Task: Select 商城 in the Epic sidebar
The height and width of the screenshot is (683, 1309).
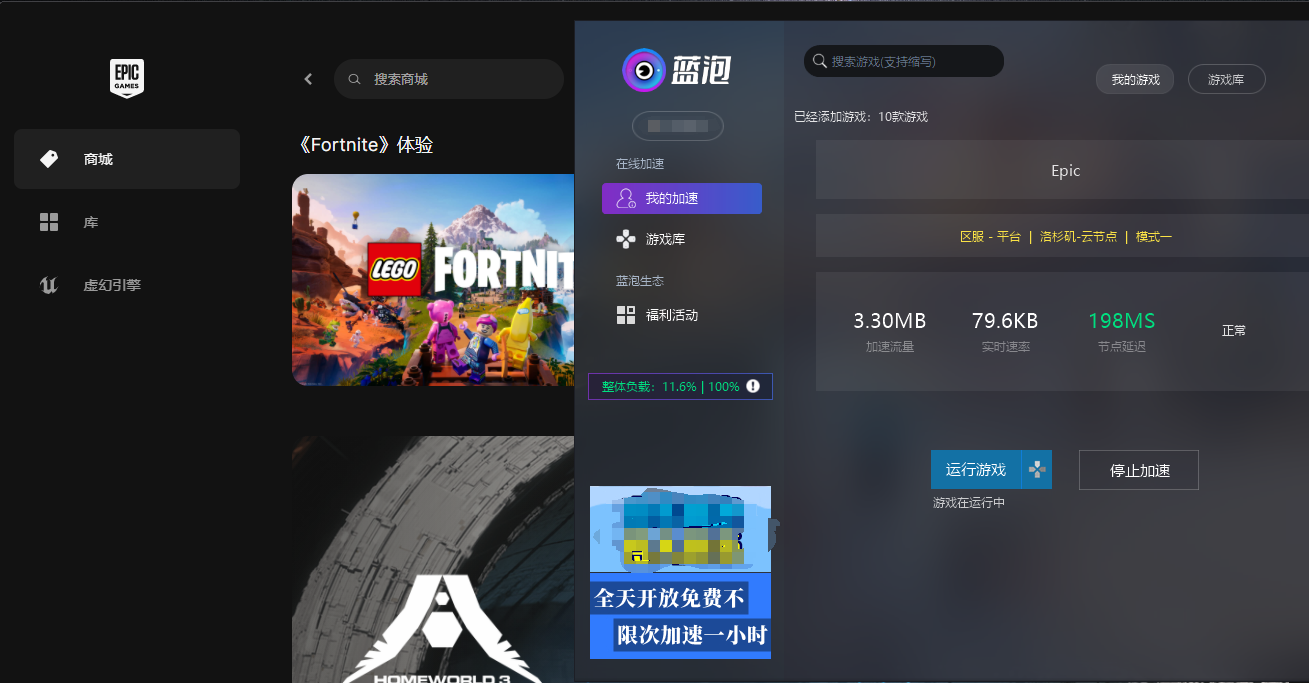Action: pos(127,159)
